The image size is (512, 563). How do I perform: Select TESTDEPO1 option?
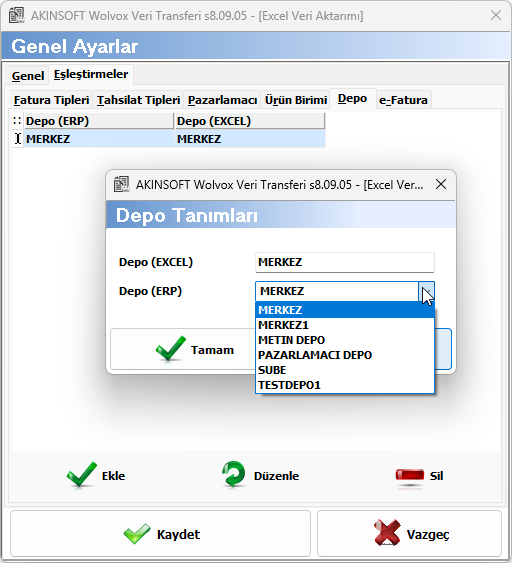click(x=345, y=385)
